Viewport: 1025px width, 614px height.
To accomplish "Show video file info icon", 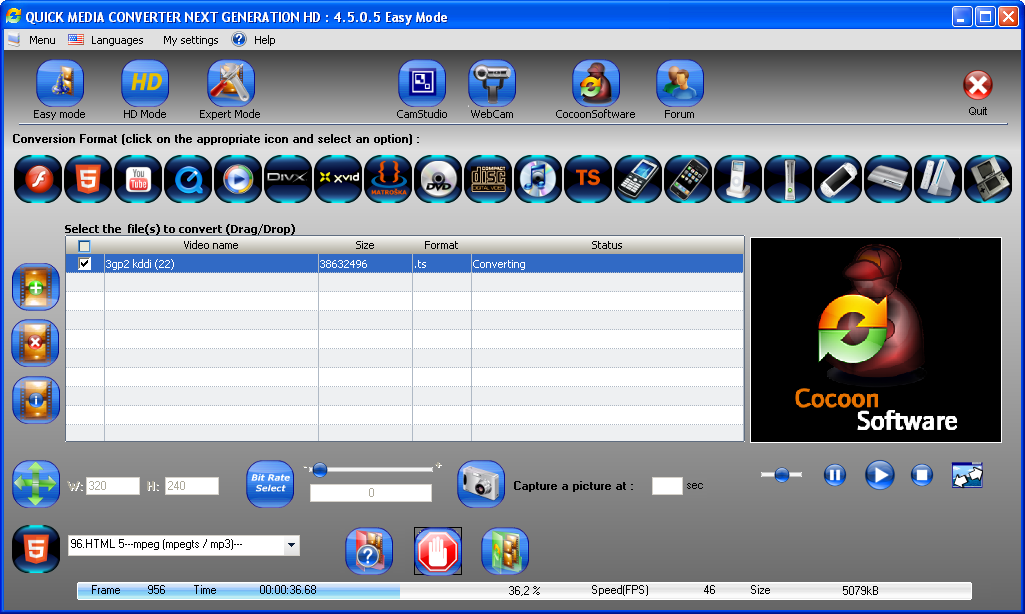I will point(36,400).
